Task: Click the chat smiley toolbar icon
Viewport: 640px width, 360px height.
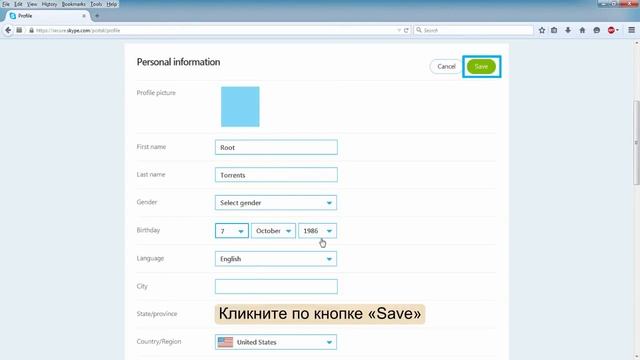Action: 597,30
